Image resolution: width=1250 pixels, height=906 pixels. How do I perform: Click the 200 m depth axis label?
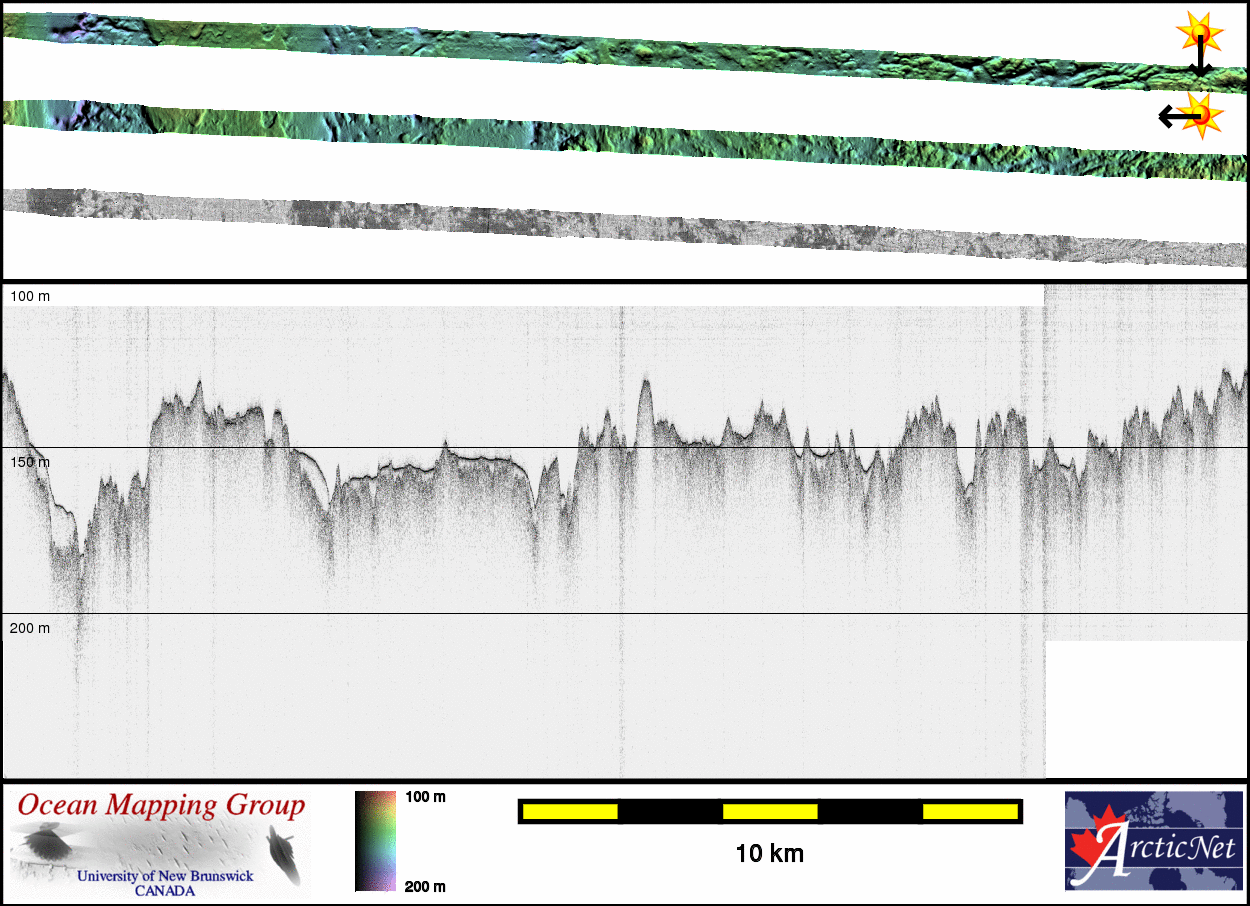[x=30, y=628]
